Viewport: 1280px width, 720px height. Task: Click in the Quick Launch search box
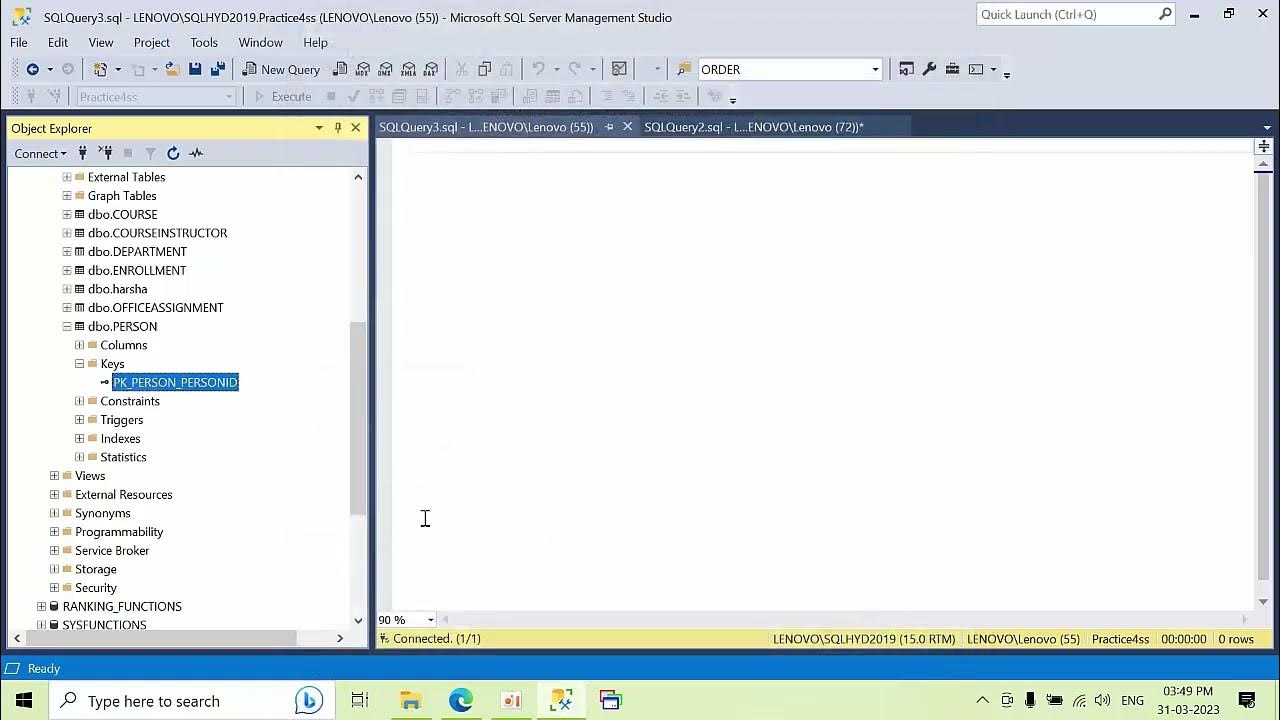[x=1066, y=14]
